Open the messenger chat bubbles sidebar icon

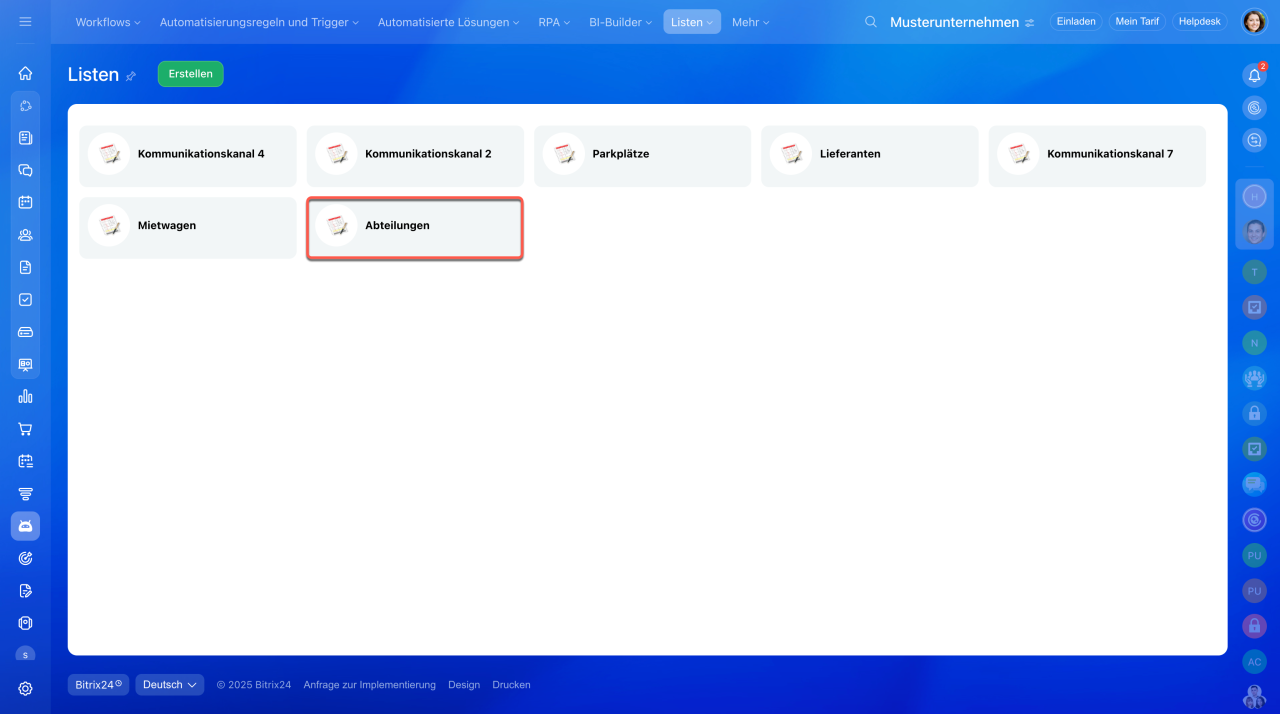(x=25, y=170)
